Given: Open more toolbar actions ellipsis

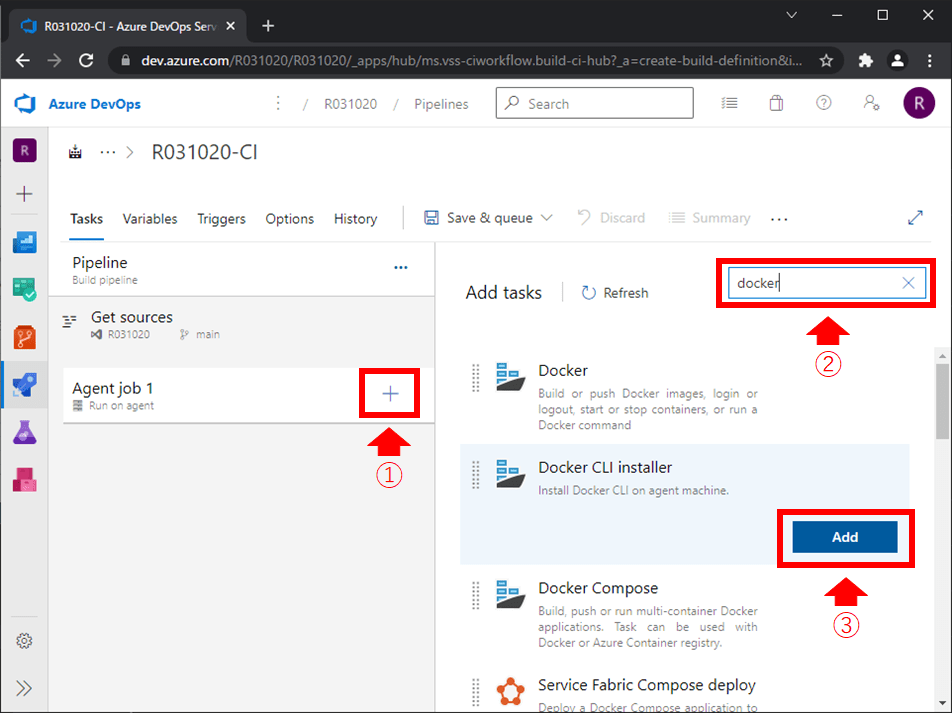Looking at the screenshot, I should pyautogui.click(x=779, y=219).
